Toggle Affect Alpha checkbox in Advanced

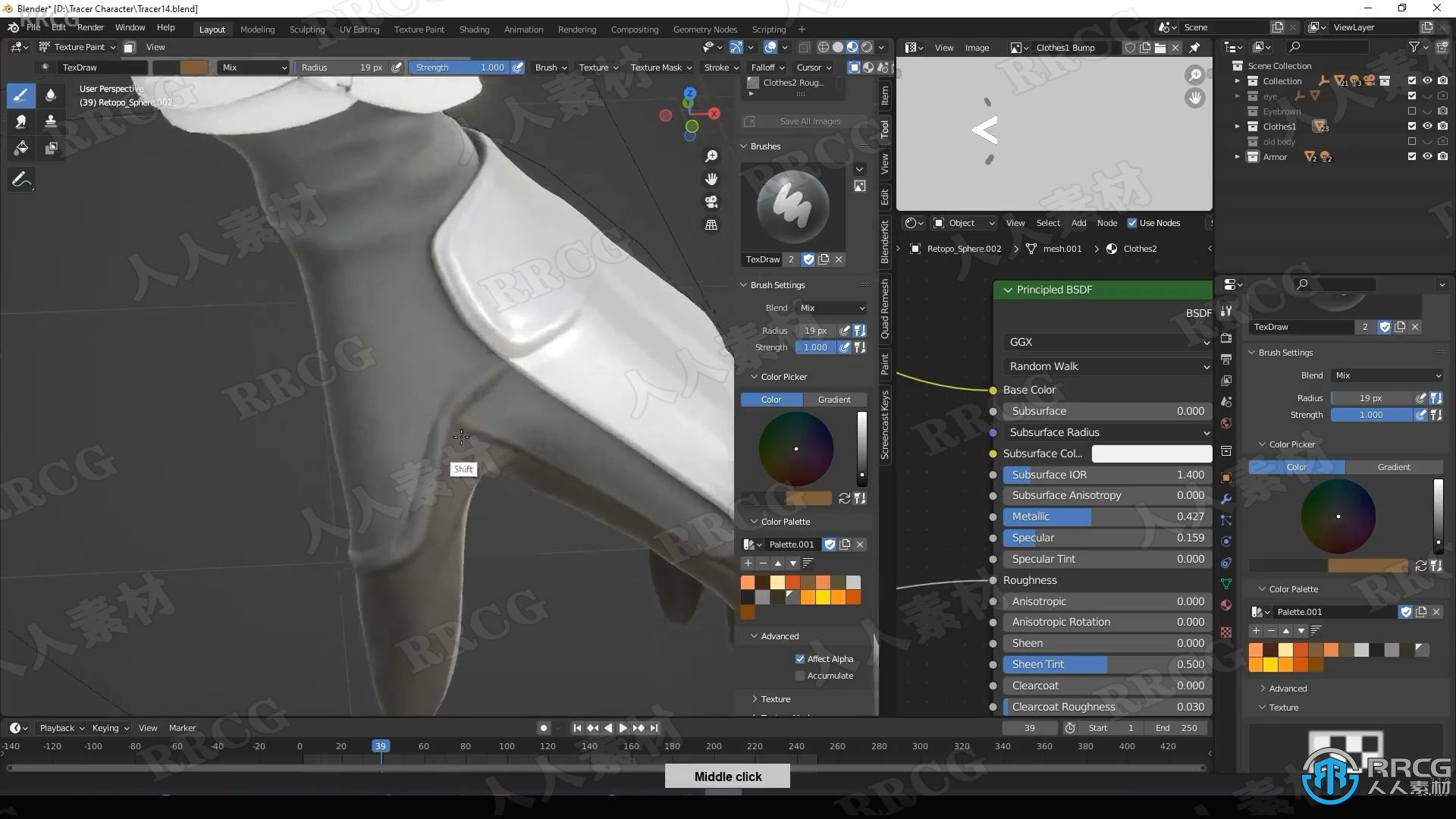[x=800, y=658]
